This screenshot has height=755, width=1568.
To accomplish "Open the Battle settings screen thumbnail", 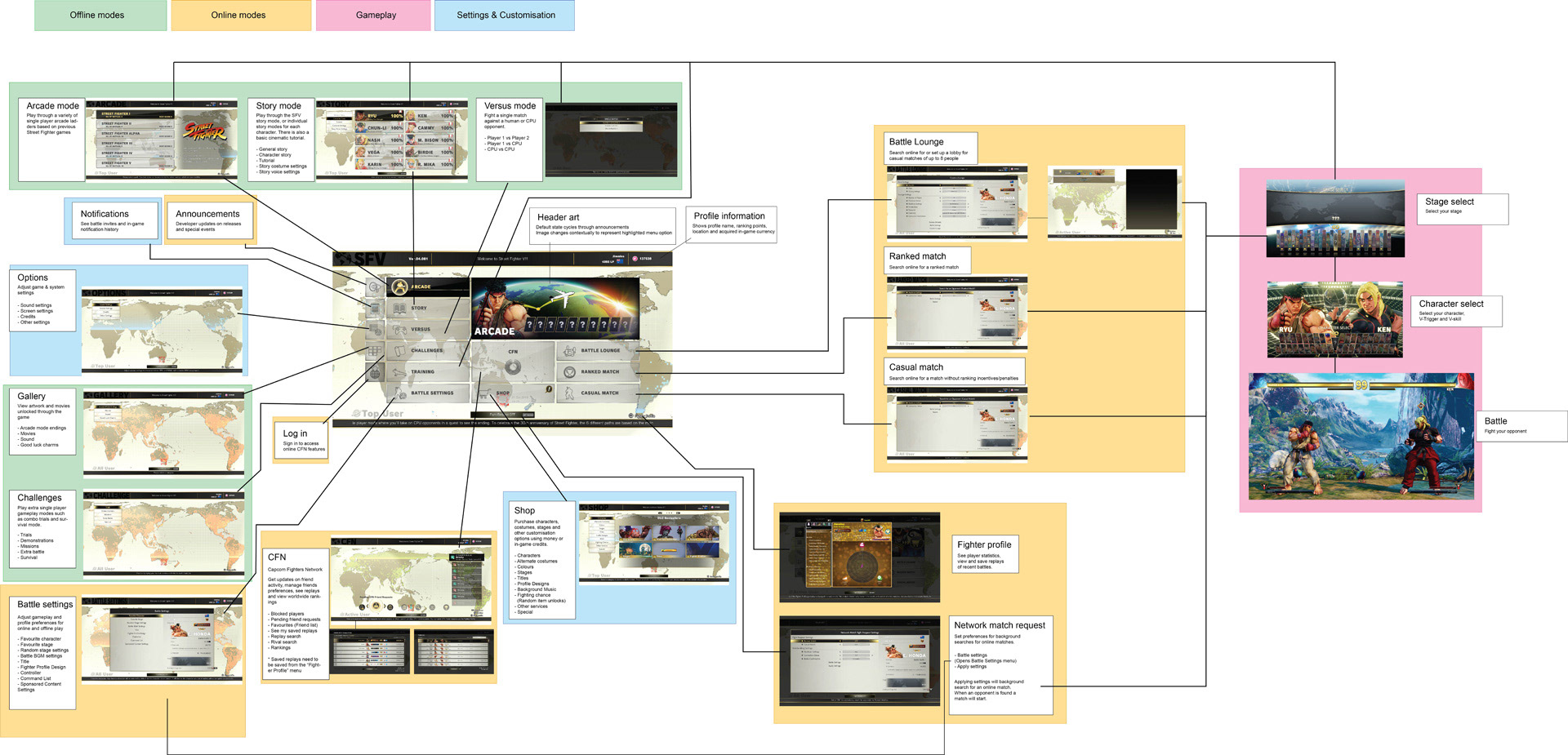I will tap(163, 640).
